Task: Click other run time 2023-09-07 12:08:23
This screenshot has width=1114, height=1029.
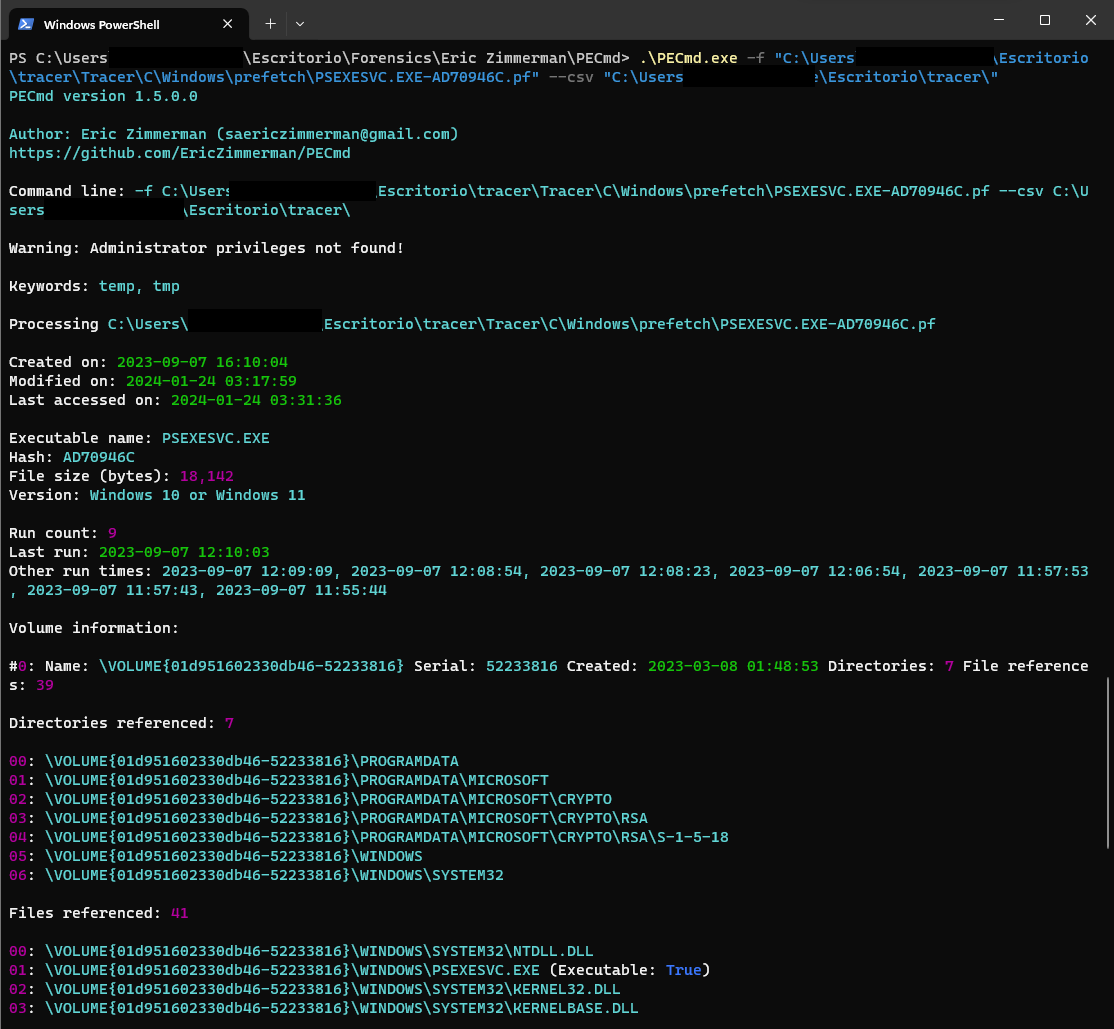Action: (x=625, y=571)
